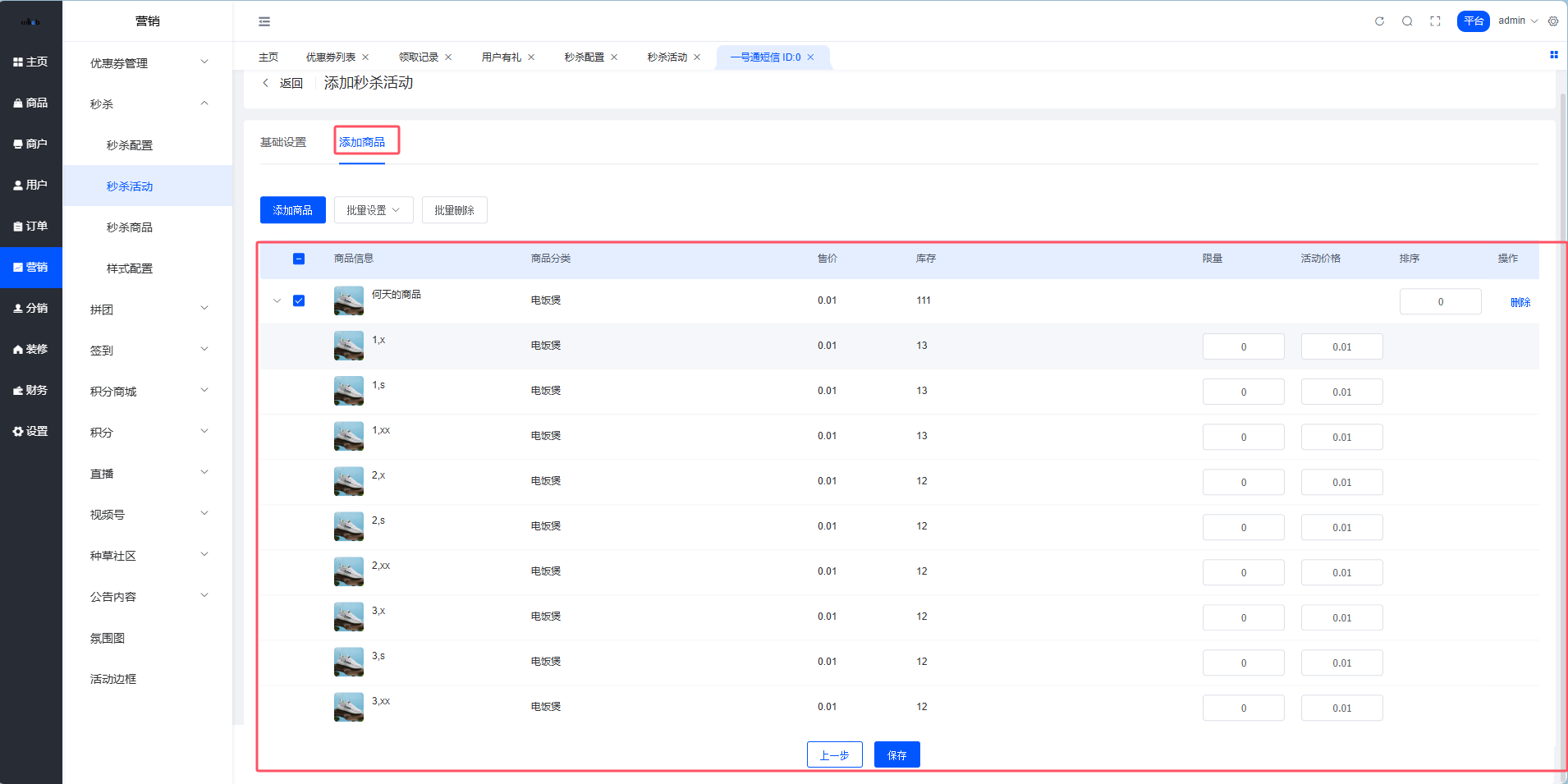Click the refresh icon in top bar
This screenshot has width=1568, height=784.
[1379, 21]
